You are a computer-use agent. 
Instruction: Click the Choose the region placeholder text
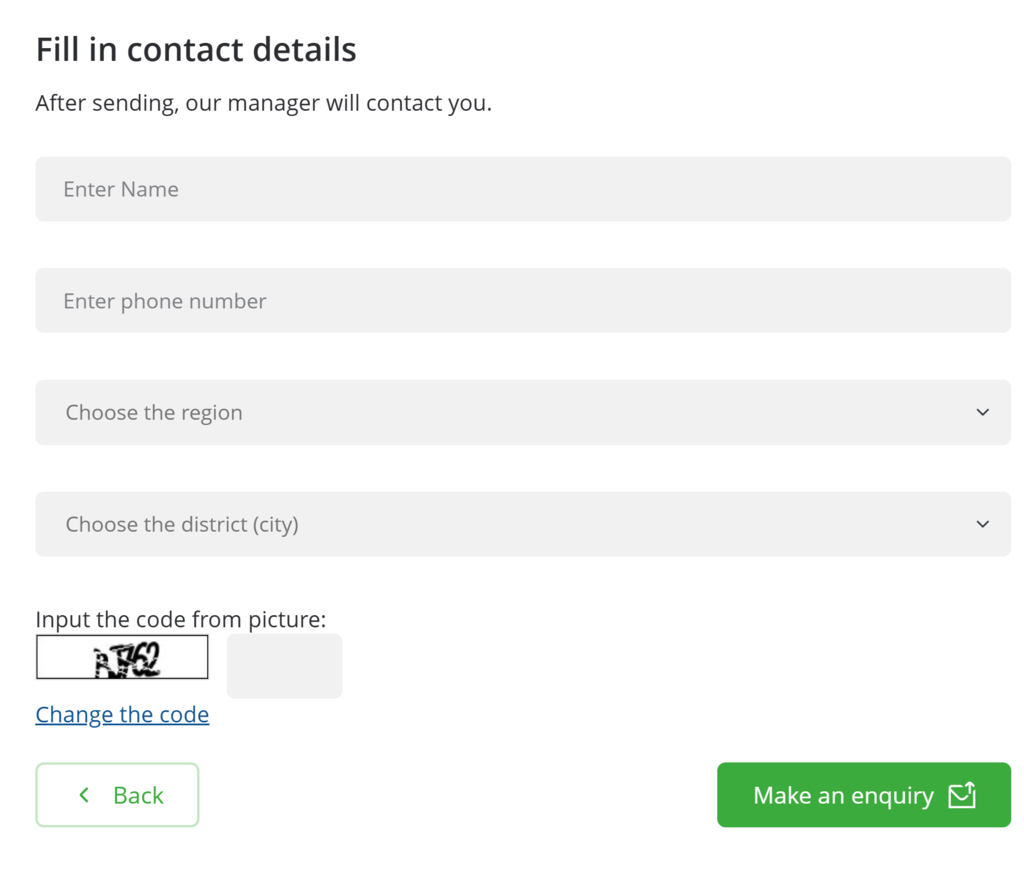pos(154,413)
